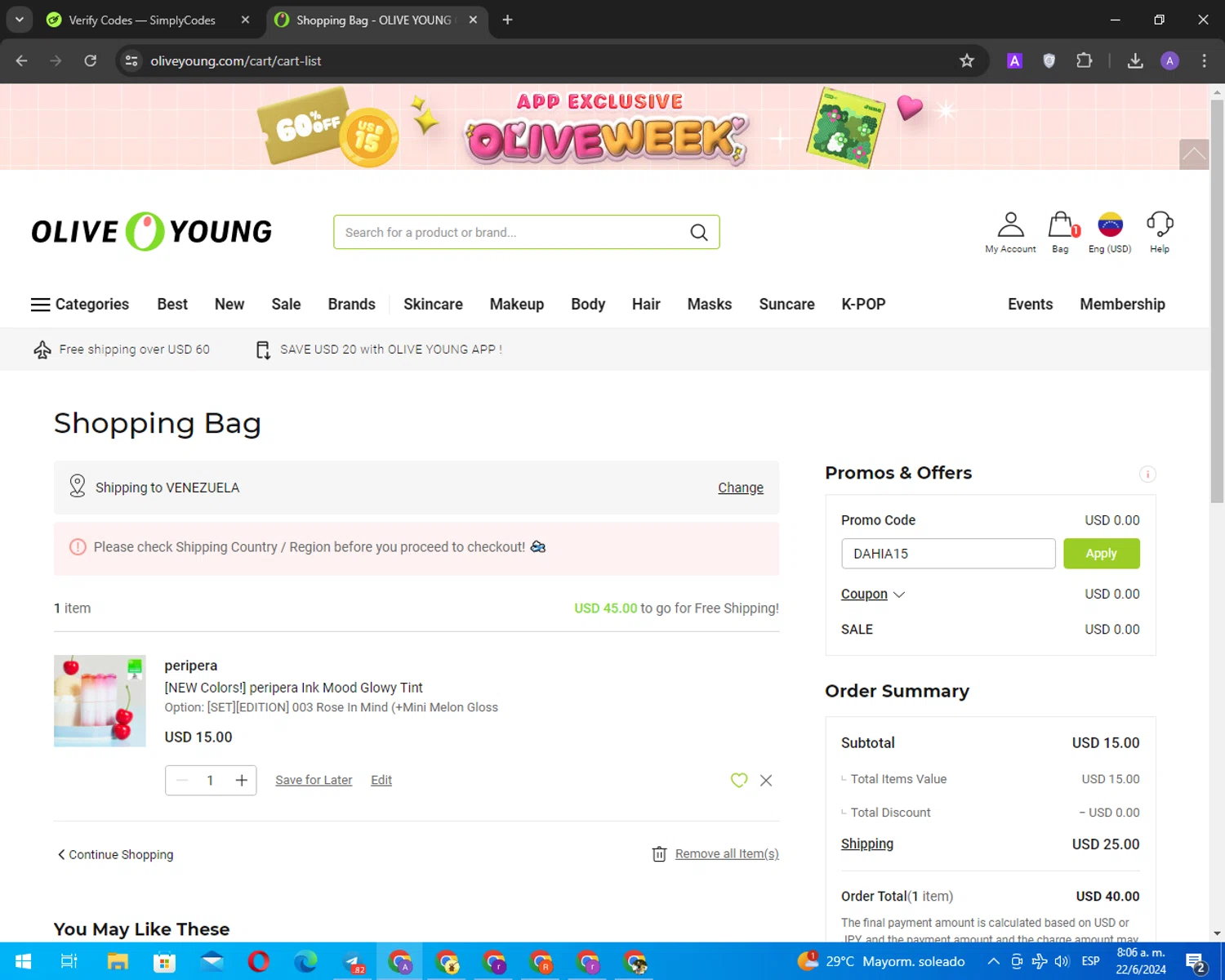Edit the peripera item options
This screenshot has height=980, width=1225.
tap(381, 780)
